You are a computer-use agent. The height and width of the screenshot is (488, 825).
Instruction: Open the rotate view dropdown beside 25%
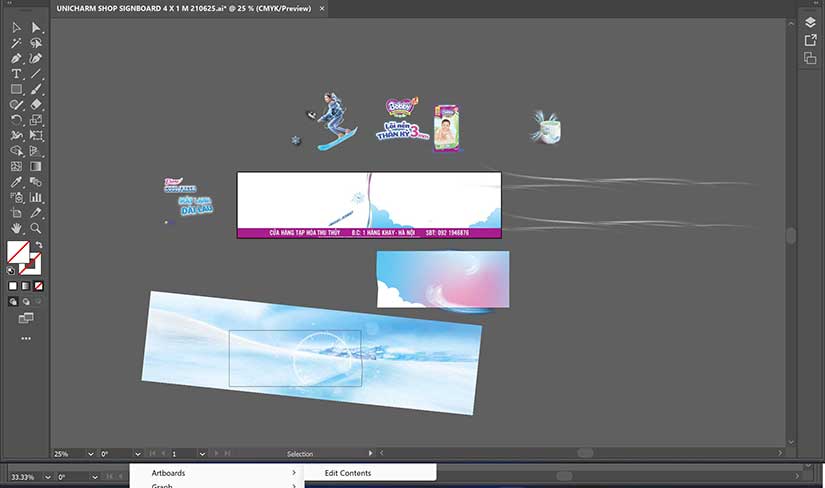(x=138, y=454)
